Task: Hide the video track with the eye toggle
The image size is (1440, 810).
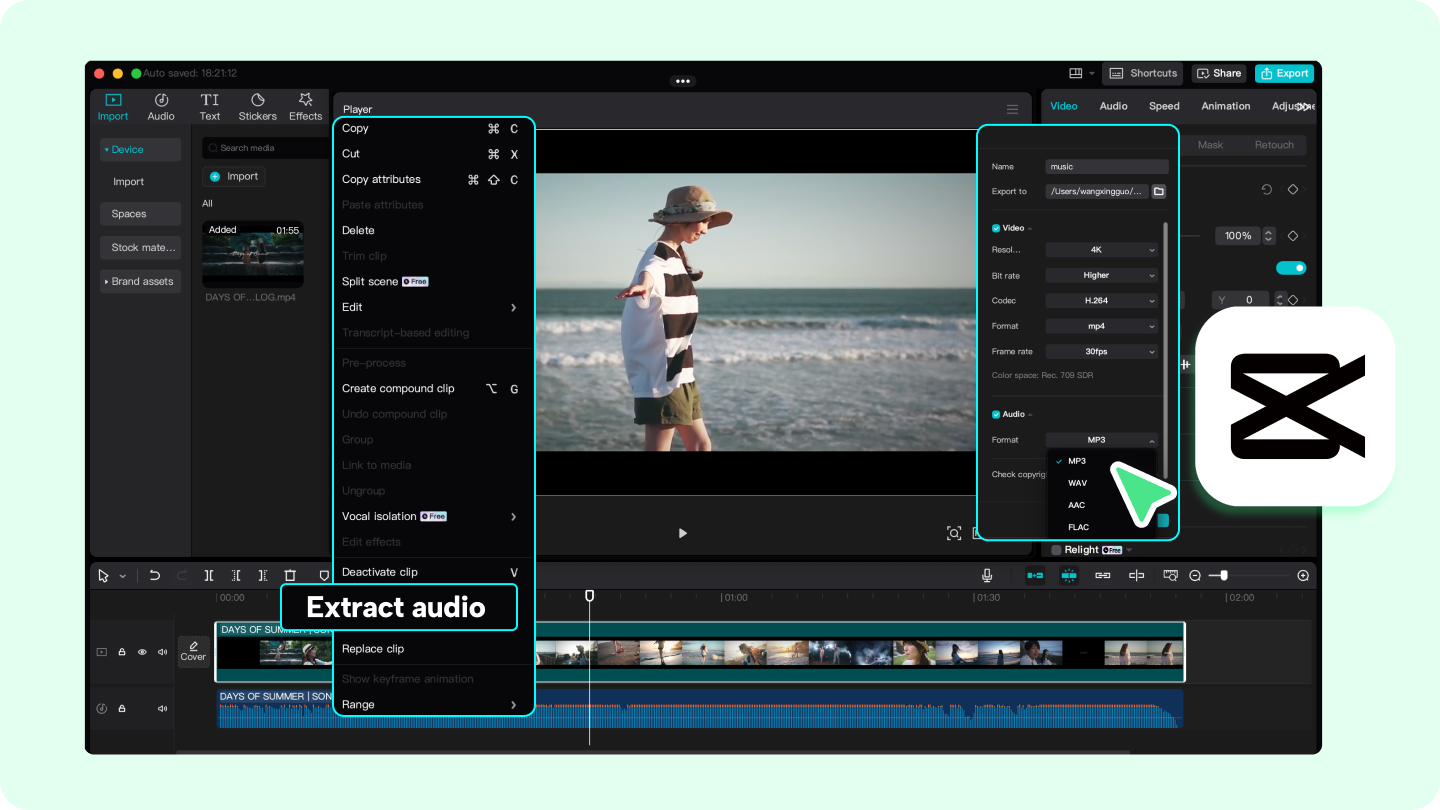Action: [141, 651]
